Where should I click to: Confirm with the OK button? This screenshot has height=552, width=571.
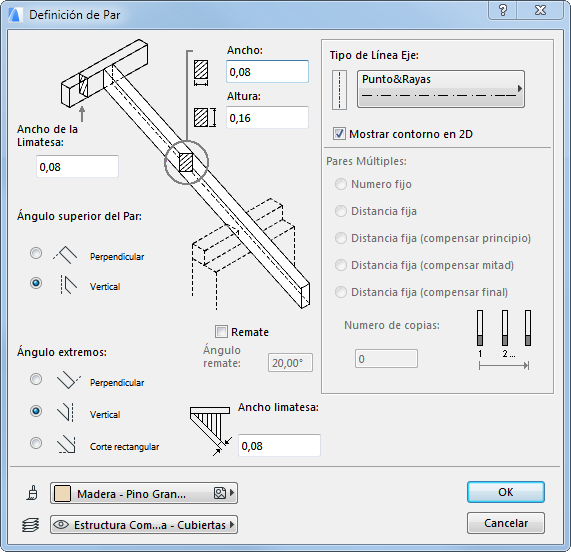[506, 492]
